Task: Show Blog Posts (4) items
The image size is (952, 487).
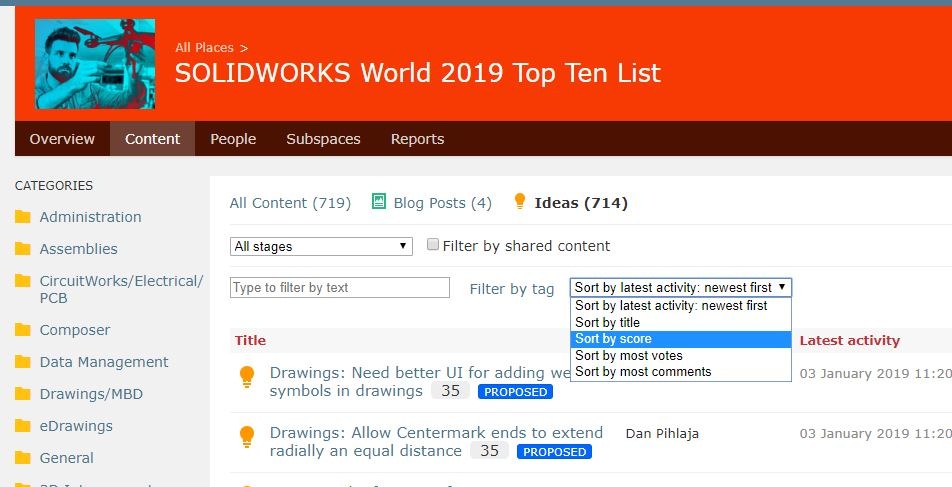Action: 443,203
